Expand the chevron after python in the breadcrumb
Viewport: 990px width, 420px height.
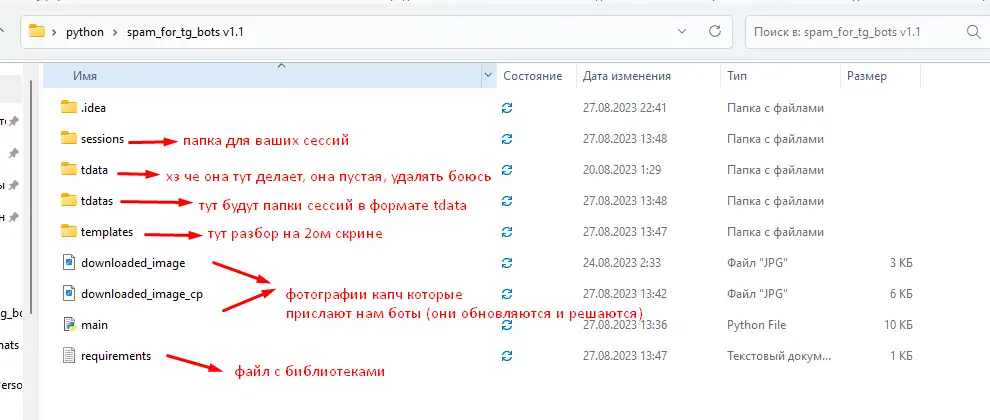click(115, 31)
